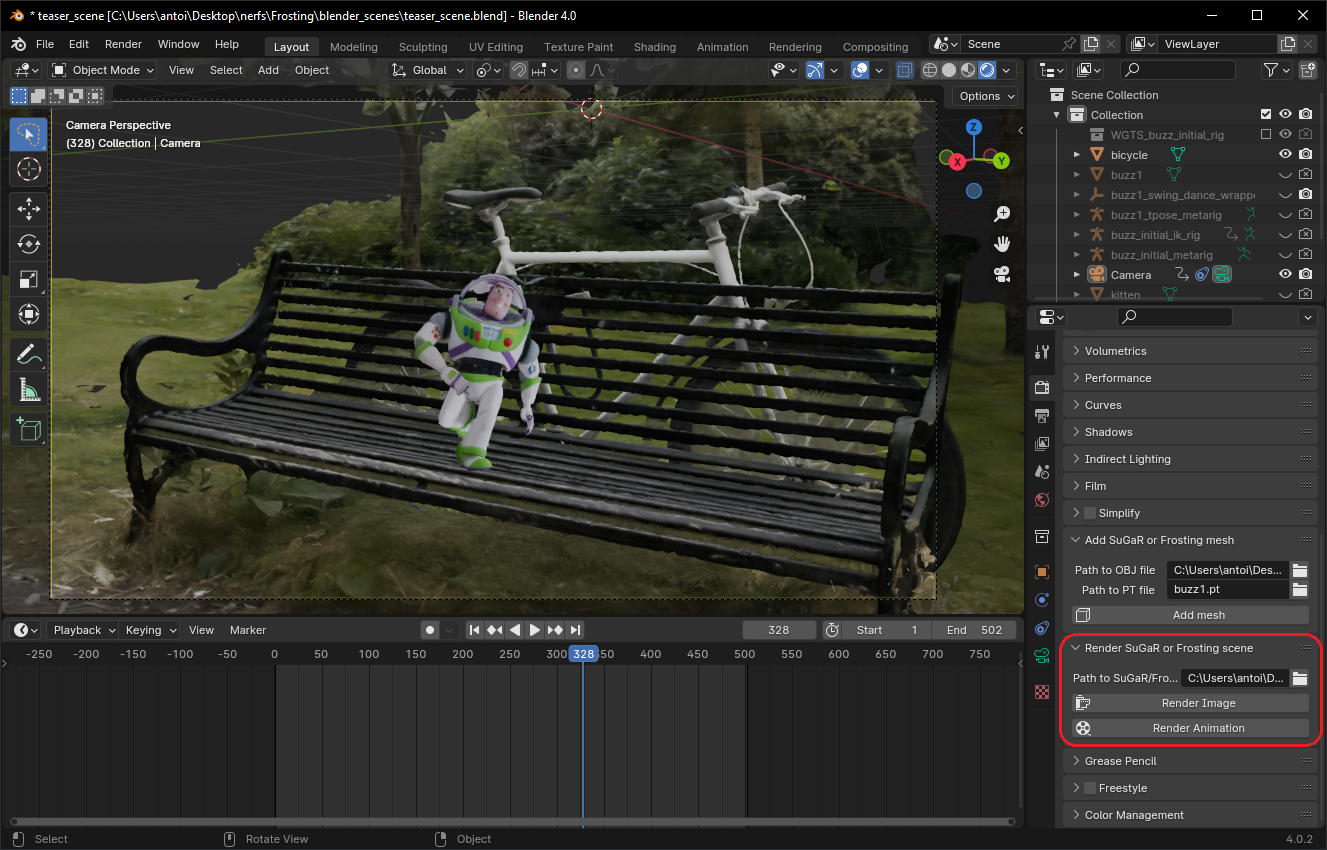
Task: Open the Global transform orientation dropdown
Action: click(428, 70)
